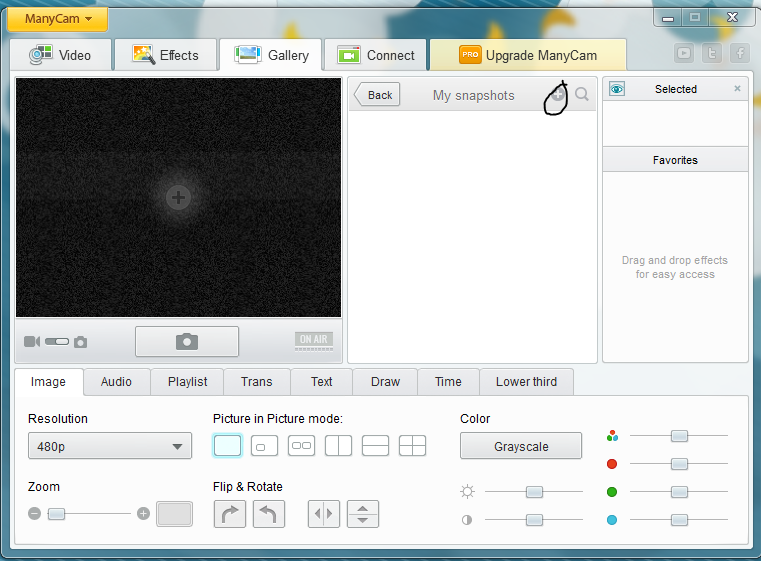Close the Selected panel

[x=737, y=88]
